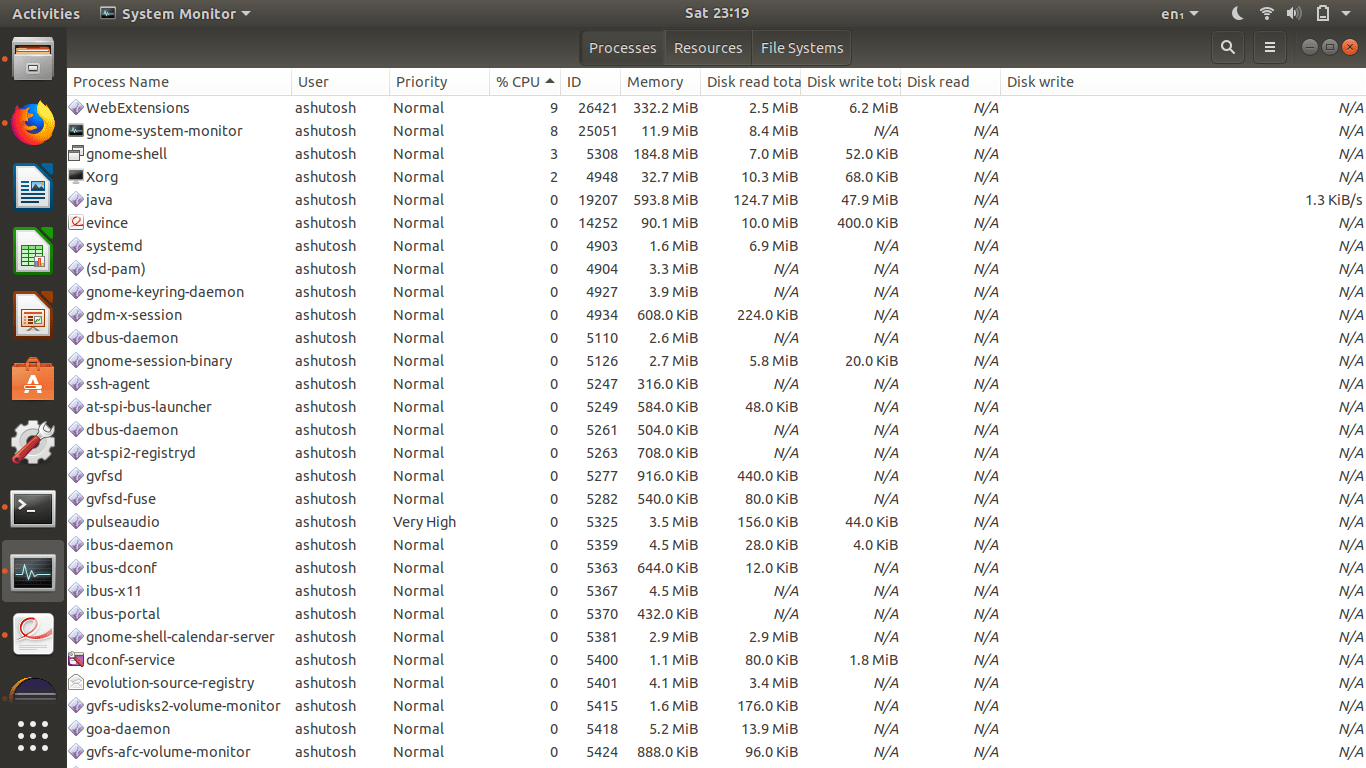
Task: Click the WebExtensions process icon
Action: (x=76, y=107)
